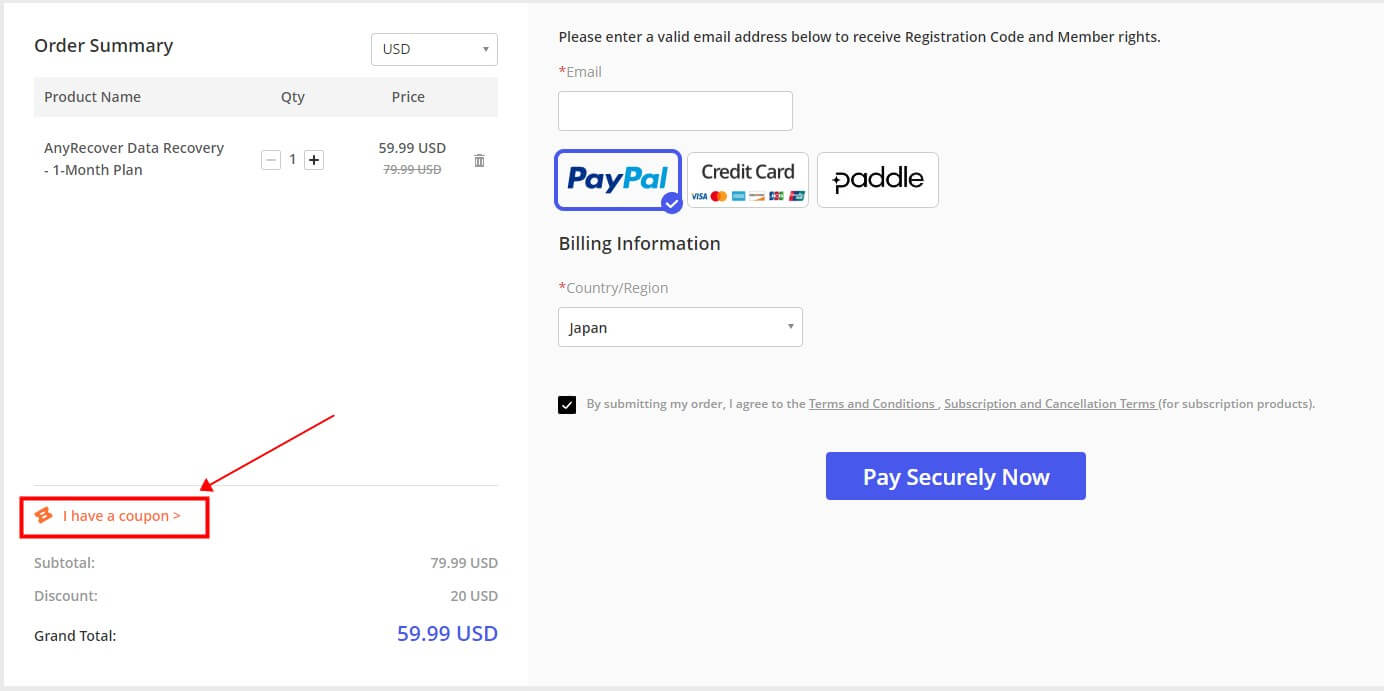
Task: Click the Email input field
Action: [675, 111]
